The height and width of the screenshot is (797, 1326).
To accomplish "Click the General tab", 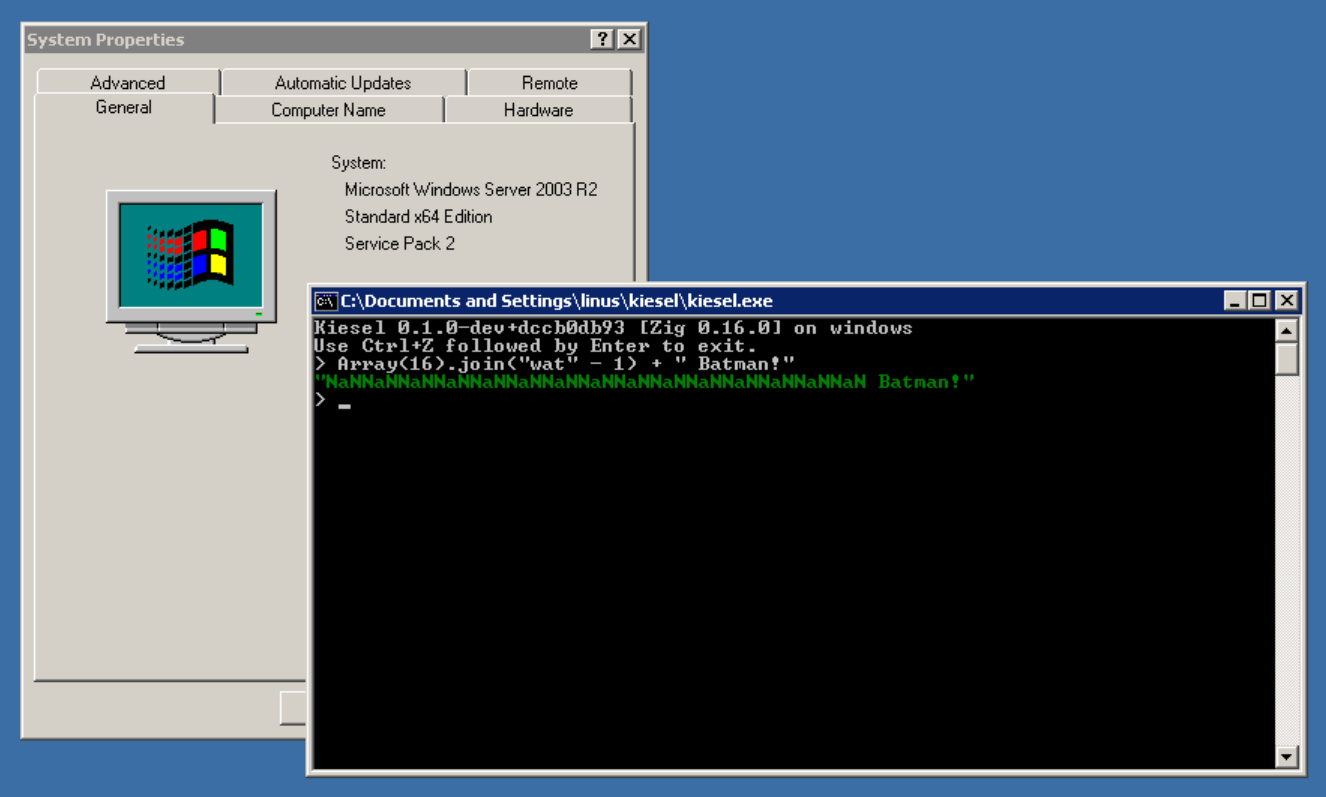I will pos(124,107).
